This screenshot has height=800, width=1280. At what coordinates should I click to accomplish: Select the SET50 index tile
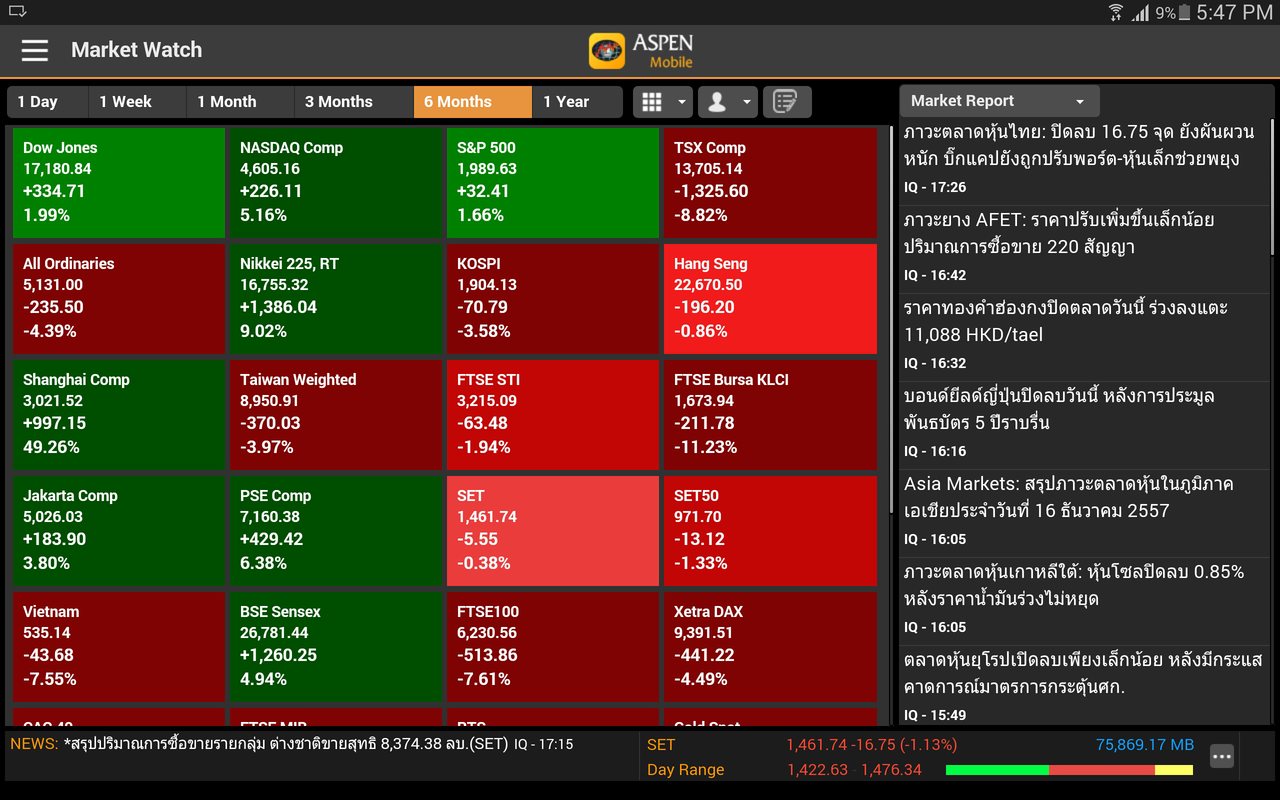point(770,530)
